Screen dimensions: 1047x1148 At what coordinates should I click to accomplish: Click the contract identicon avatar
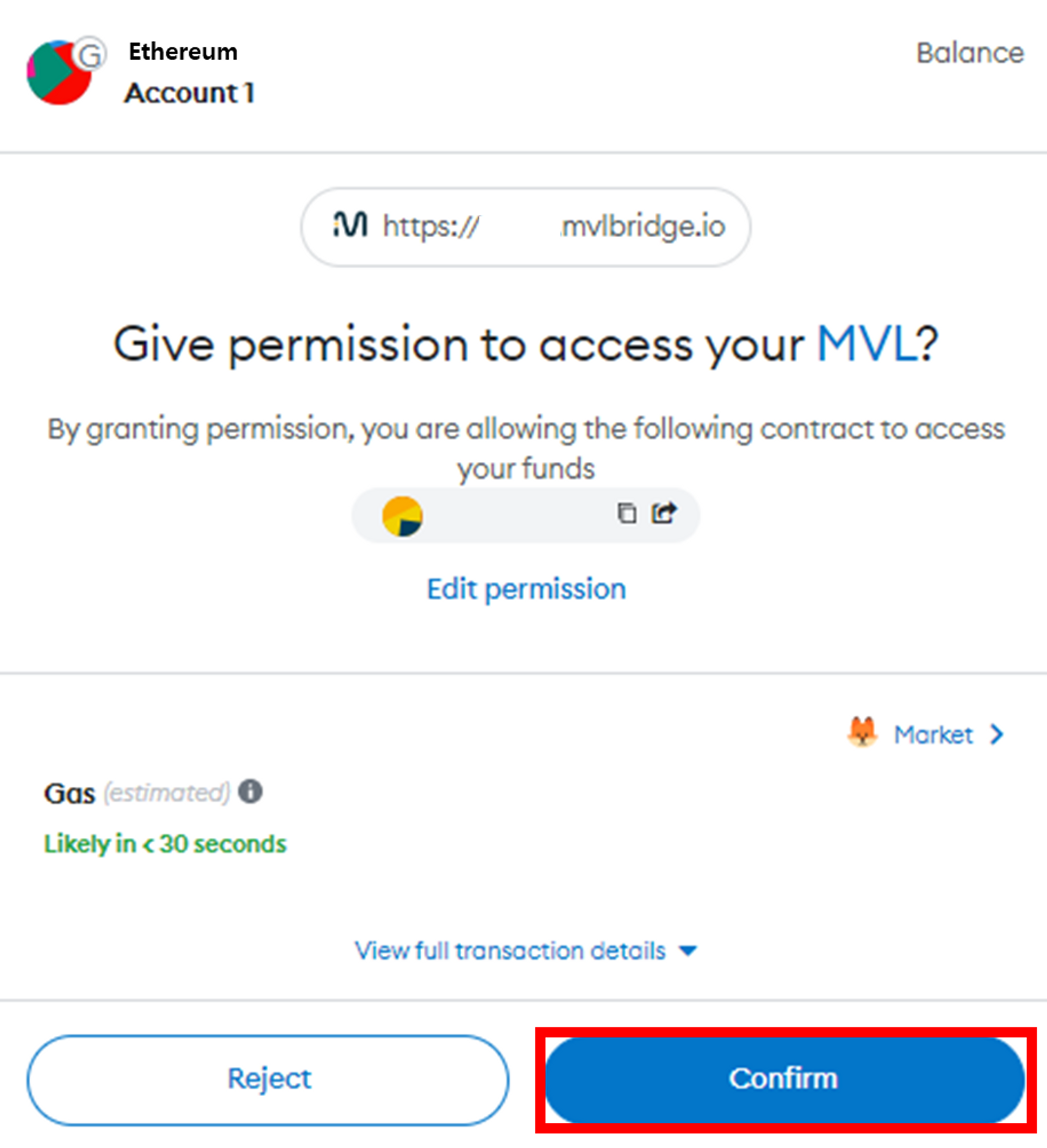pyautogui.click(x=403, y=516)
